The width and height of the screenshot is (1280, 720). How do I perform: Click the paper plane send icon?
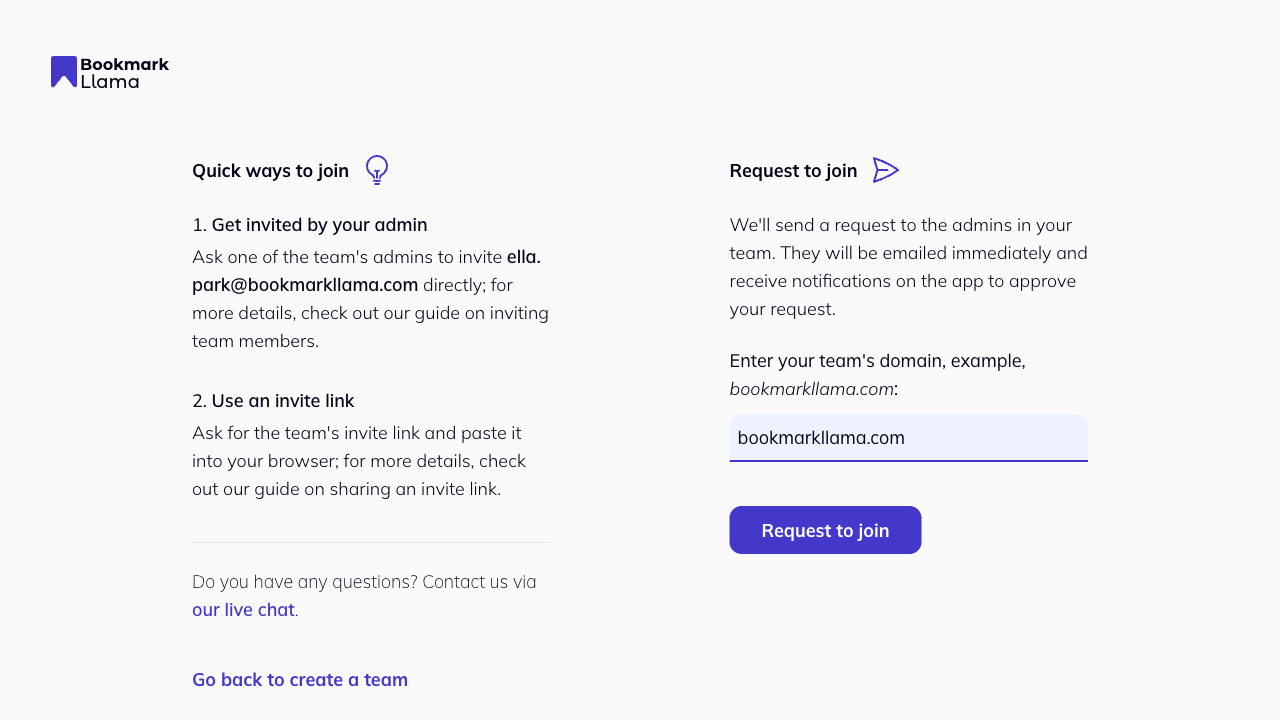click(x=885, y=170)
